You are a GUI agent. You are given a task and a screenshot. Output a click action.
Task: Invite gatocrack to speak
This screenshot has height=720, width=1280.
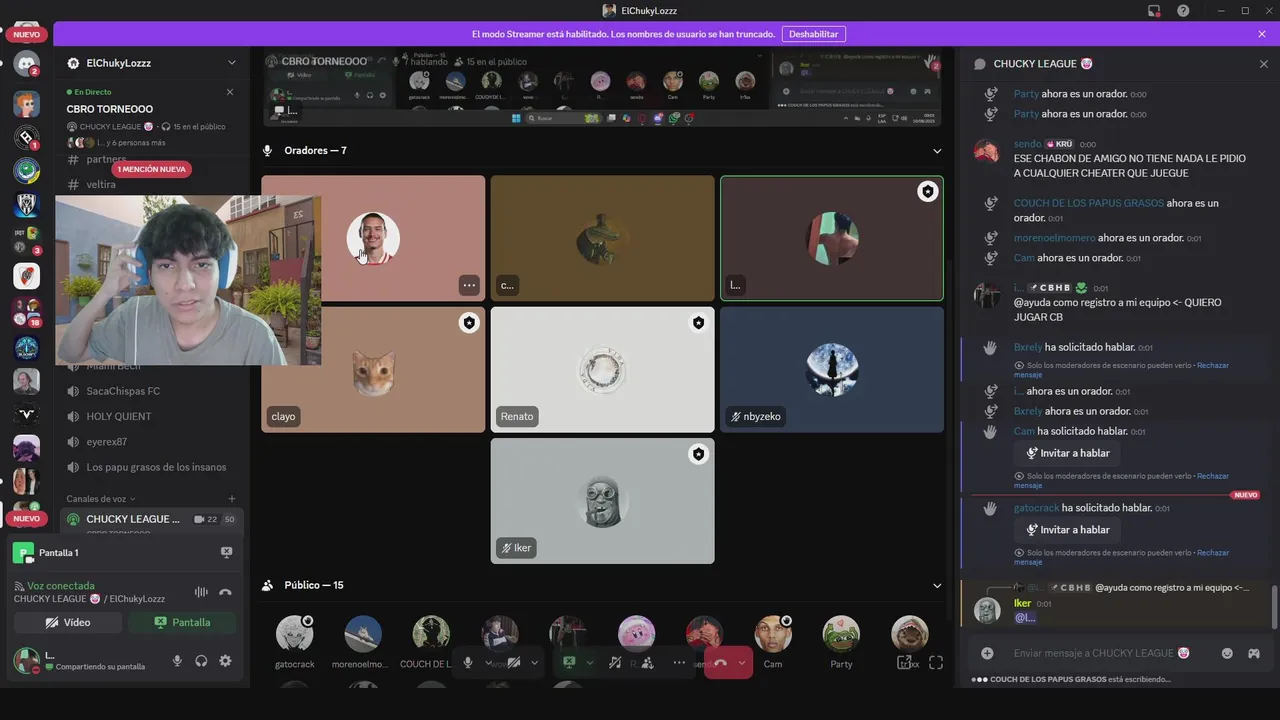coord(1067,530)
